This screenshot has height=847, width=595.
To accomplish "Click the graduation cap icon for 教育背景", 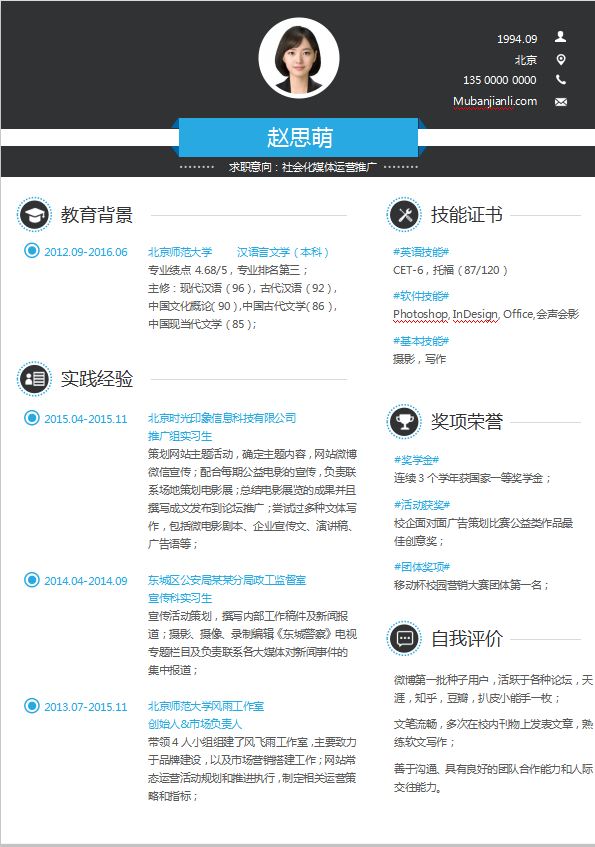I will [x=35, y=215].
